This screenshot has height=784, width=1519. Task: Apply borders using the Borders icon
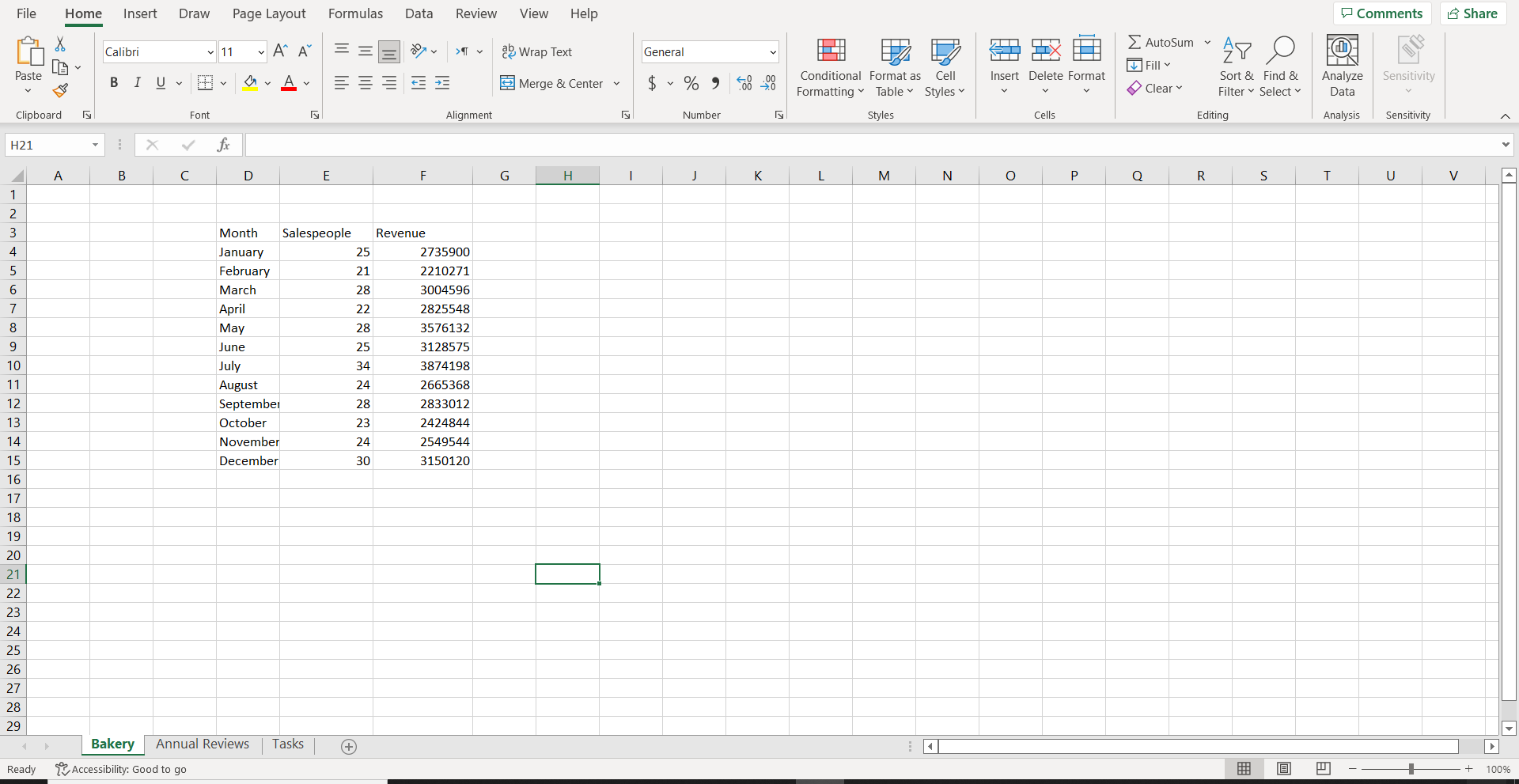tap(205, 83)
